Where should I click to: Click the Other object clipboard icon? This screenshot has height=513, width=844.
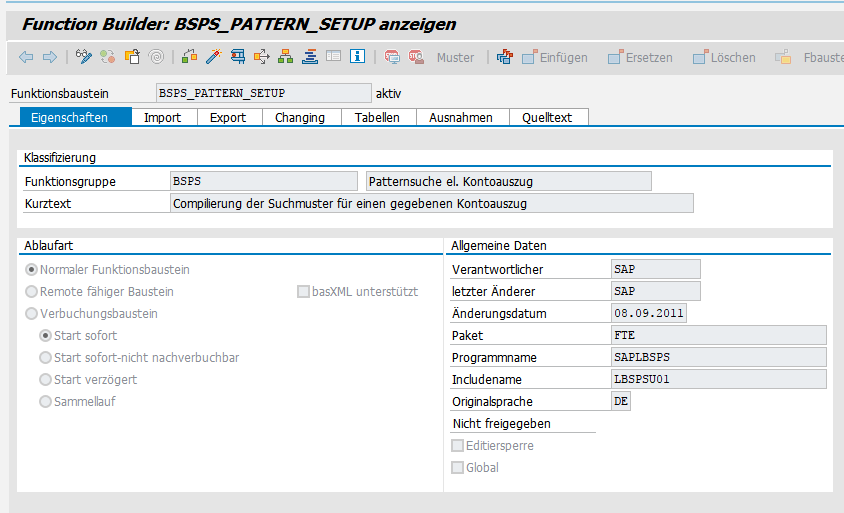132,57
